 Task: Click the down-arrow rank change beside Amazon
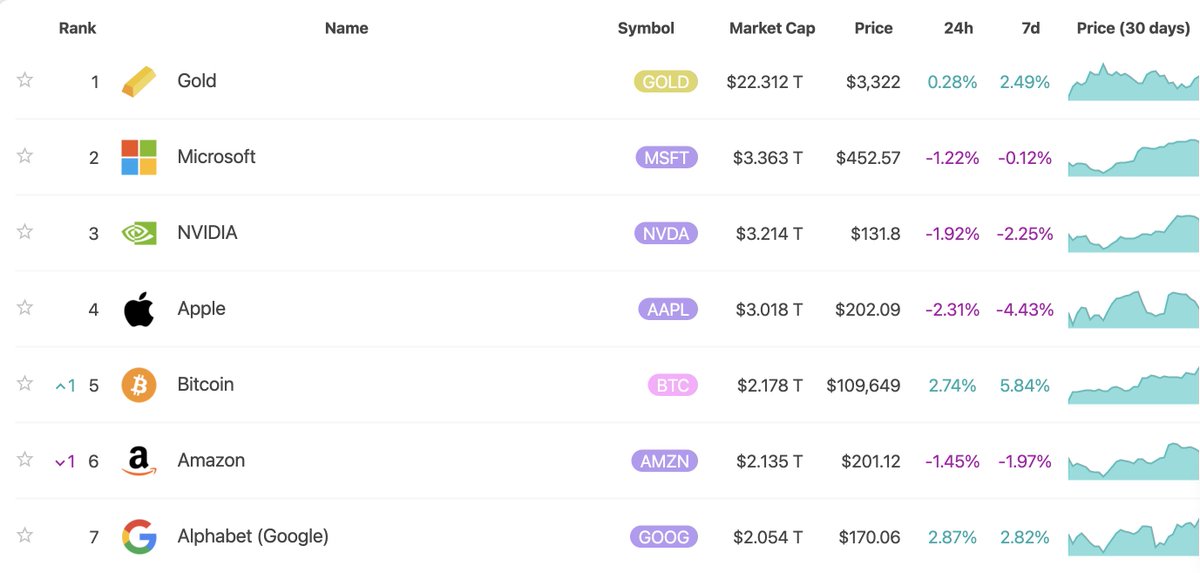(65, 461)
